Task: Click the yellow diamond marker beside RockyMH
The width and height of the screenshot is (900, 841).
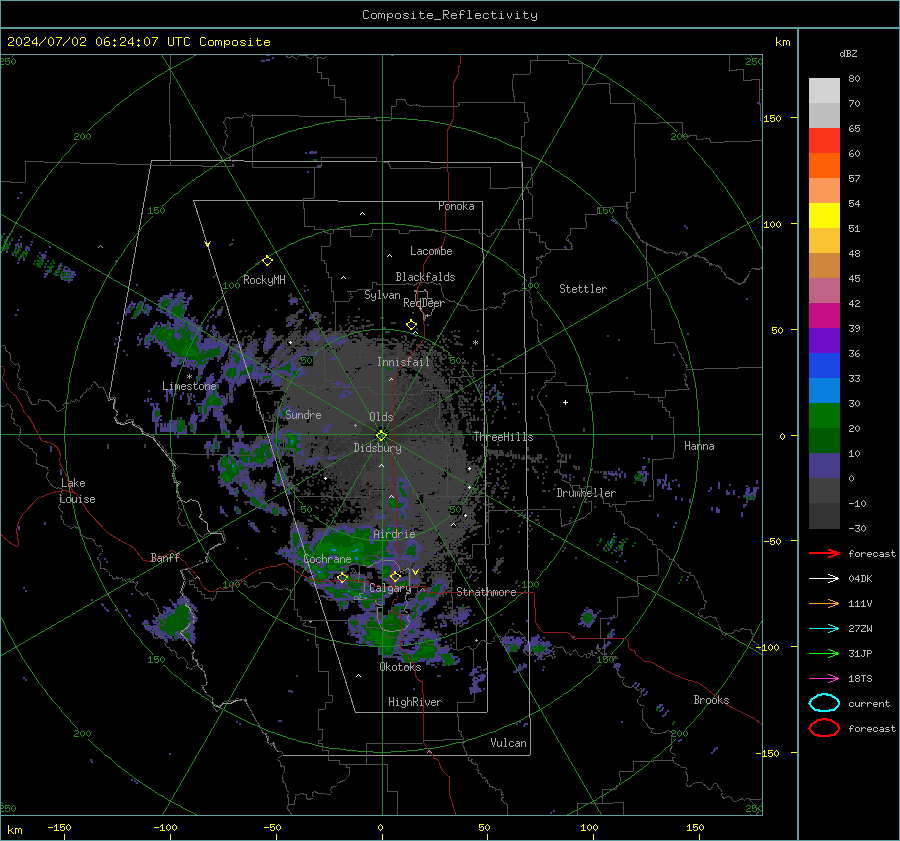Action: [267, 261]
